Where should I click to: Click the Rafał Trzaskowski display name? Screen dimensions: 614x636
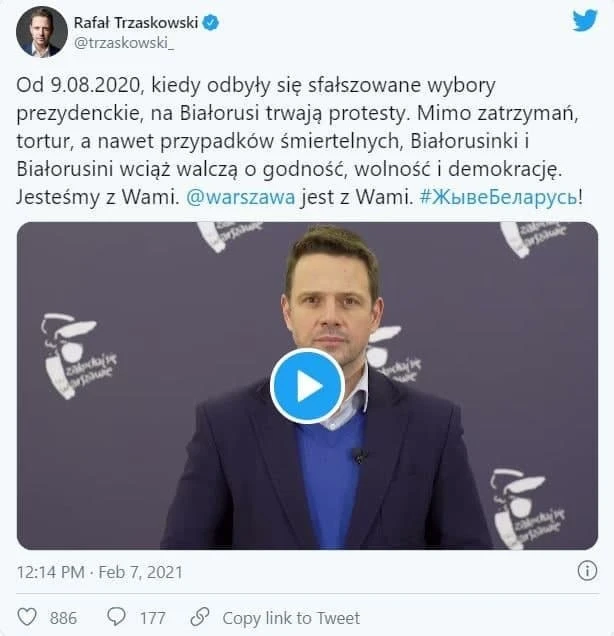(135, 23)
